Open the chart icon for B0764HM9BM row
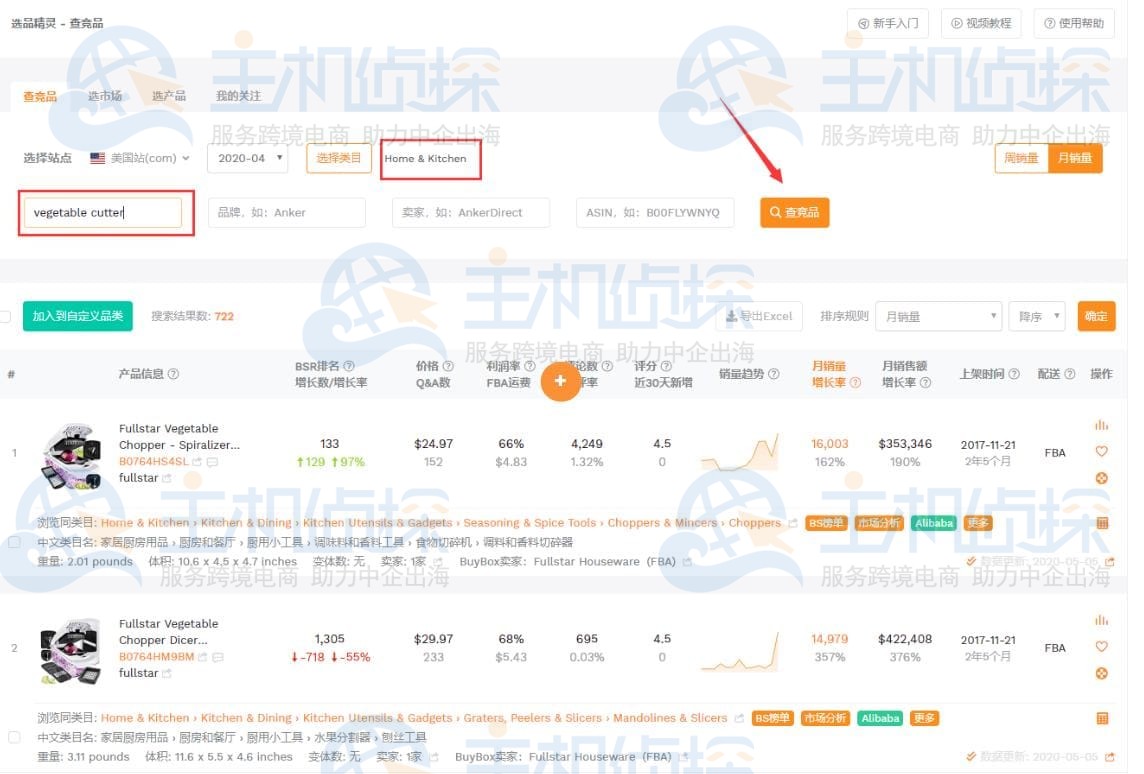This screenshot has width=1144, height=774. [x=1101, y=620]
